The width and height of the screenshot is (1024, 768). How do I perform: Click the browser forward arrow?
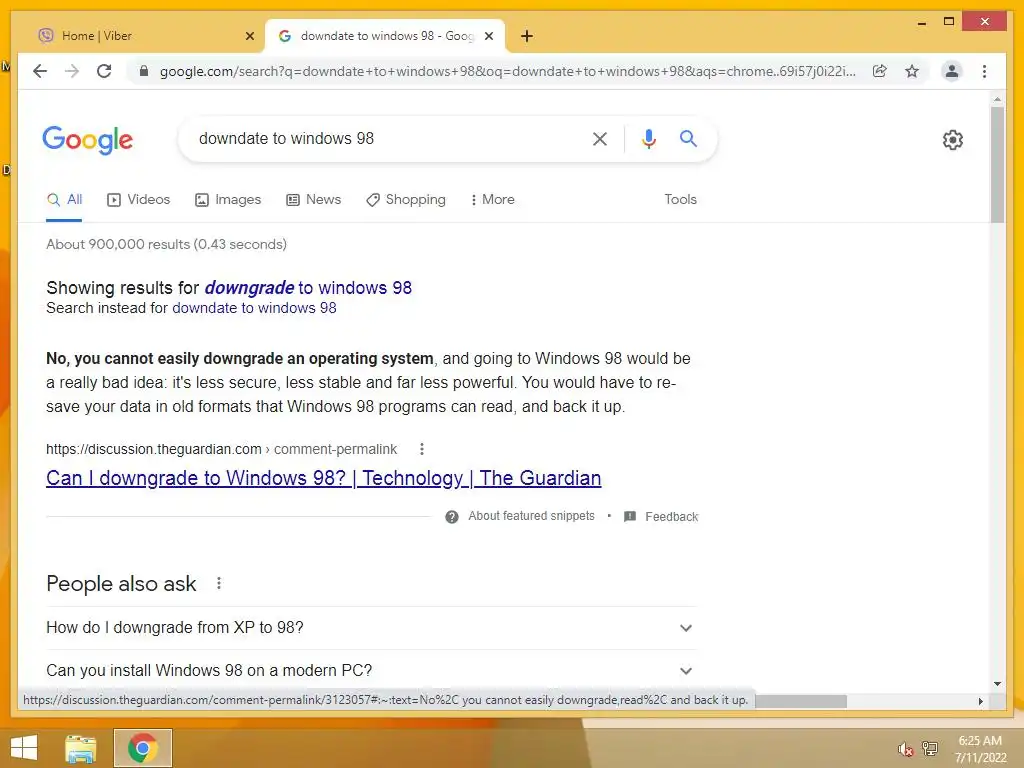[x=72, y=71]
